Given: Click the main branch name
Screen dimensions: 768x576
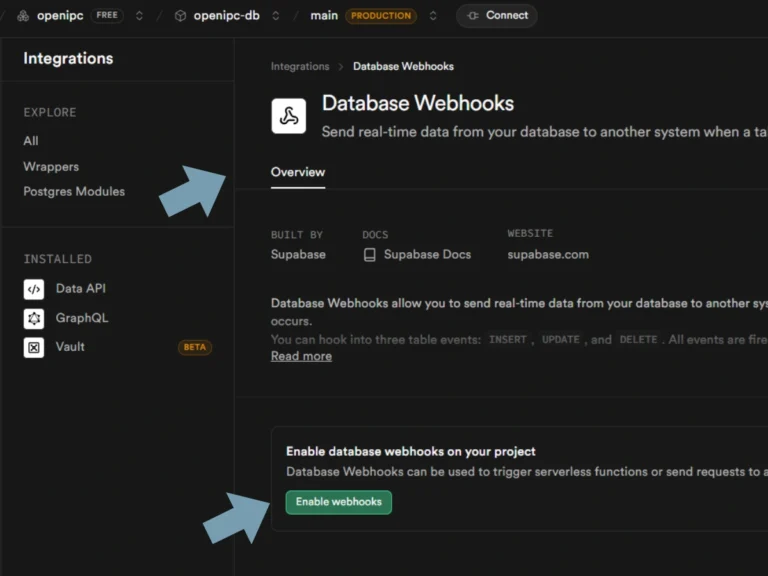Looking at the screenshot, I should [324, 16].
